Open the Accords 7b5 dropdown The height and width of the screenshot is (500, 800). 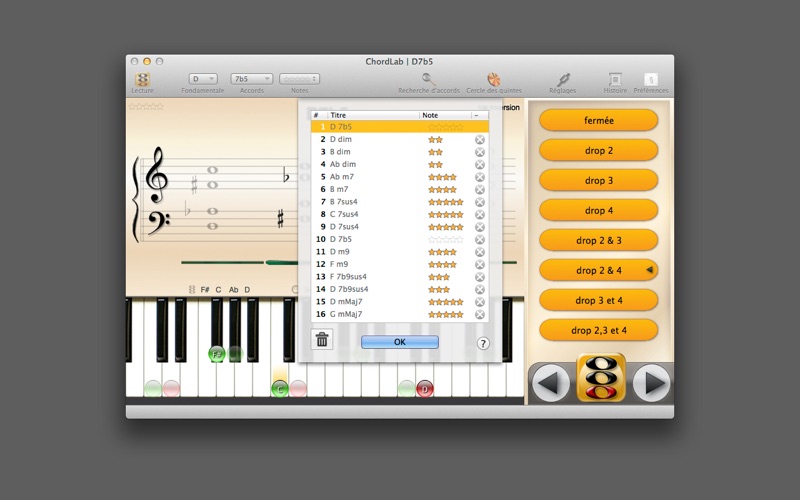[252, 79]
